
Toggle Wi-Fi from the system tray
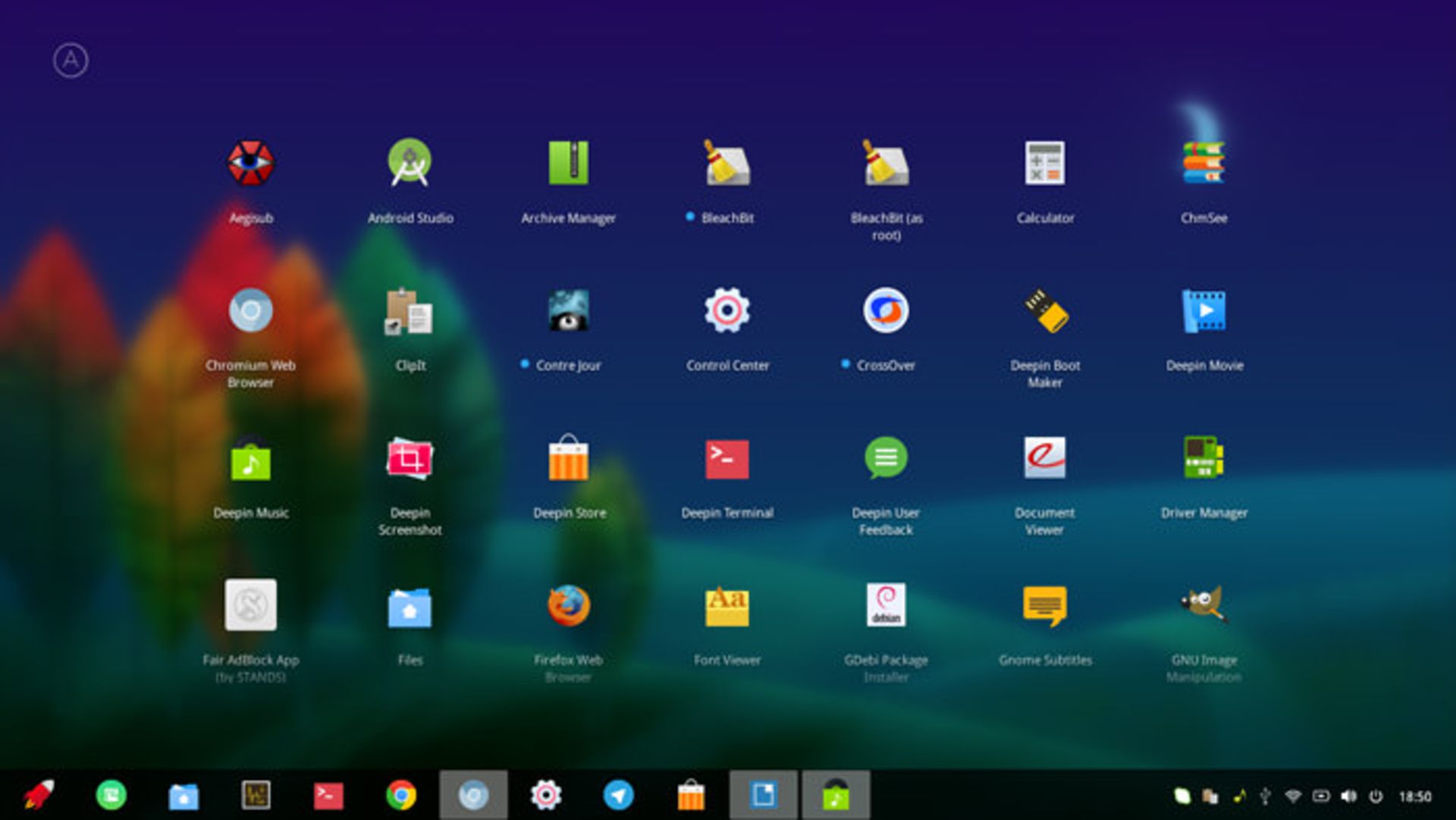coord(1293,795)
